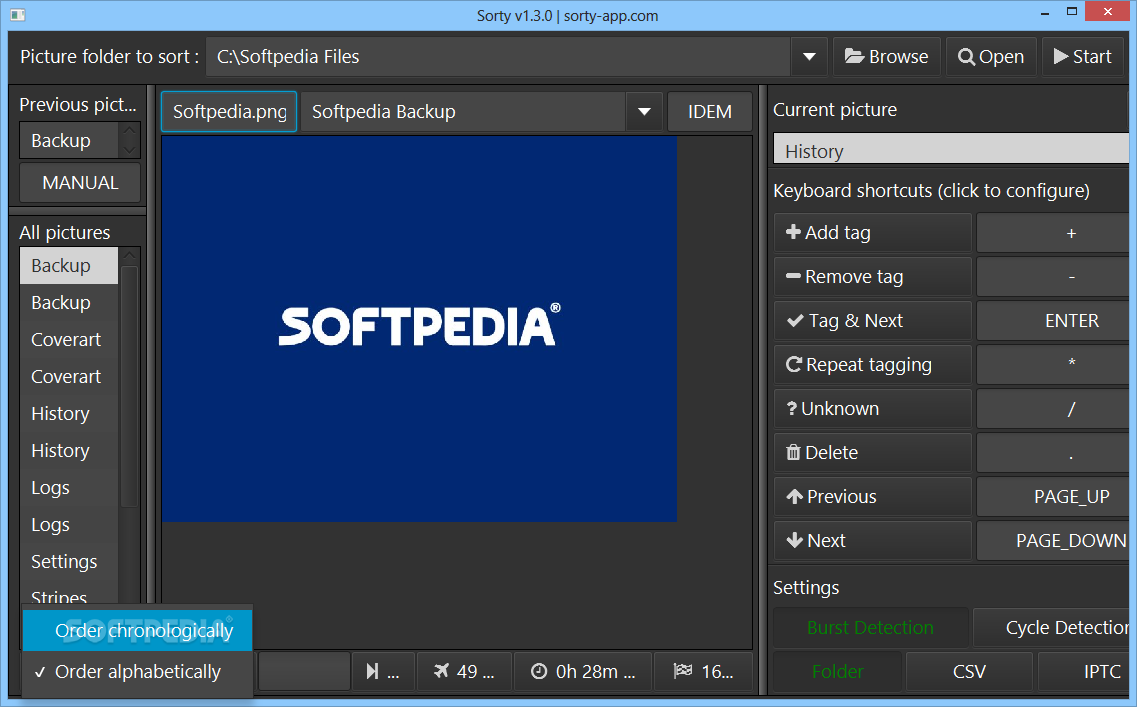Expand the picture folder path dropdown
This screenshot has width=1137, height=707.
coord(809,57)
